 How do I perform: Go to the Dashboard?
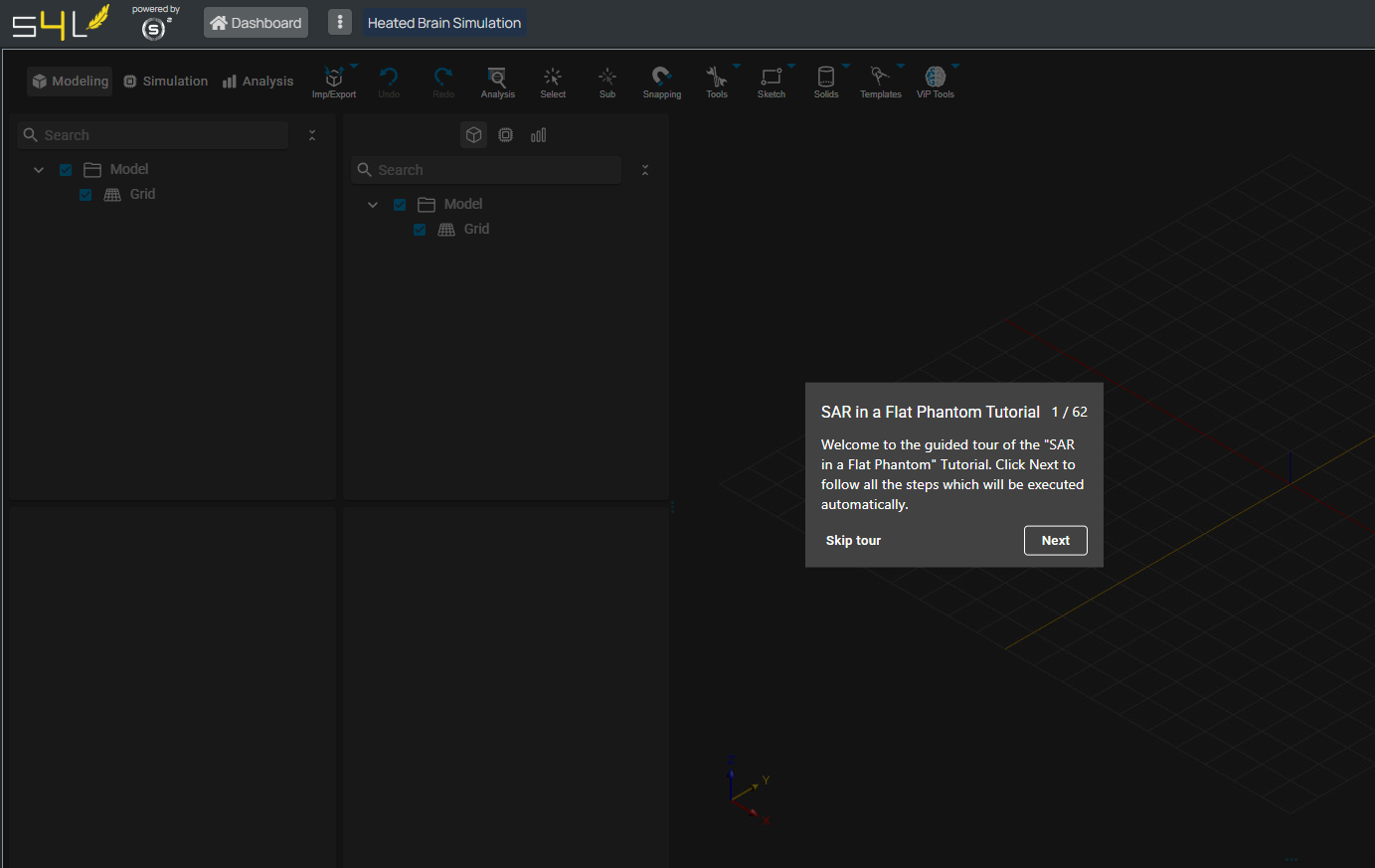click(x=256, y=23)
